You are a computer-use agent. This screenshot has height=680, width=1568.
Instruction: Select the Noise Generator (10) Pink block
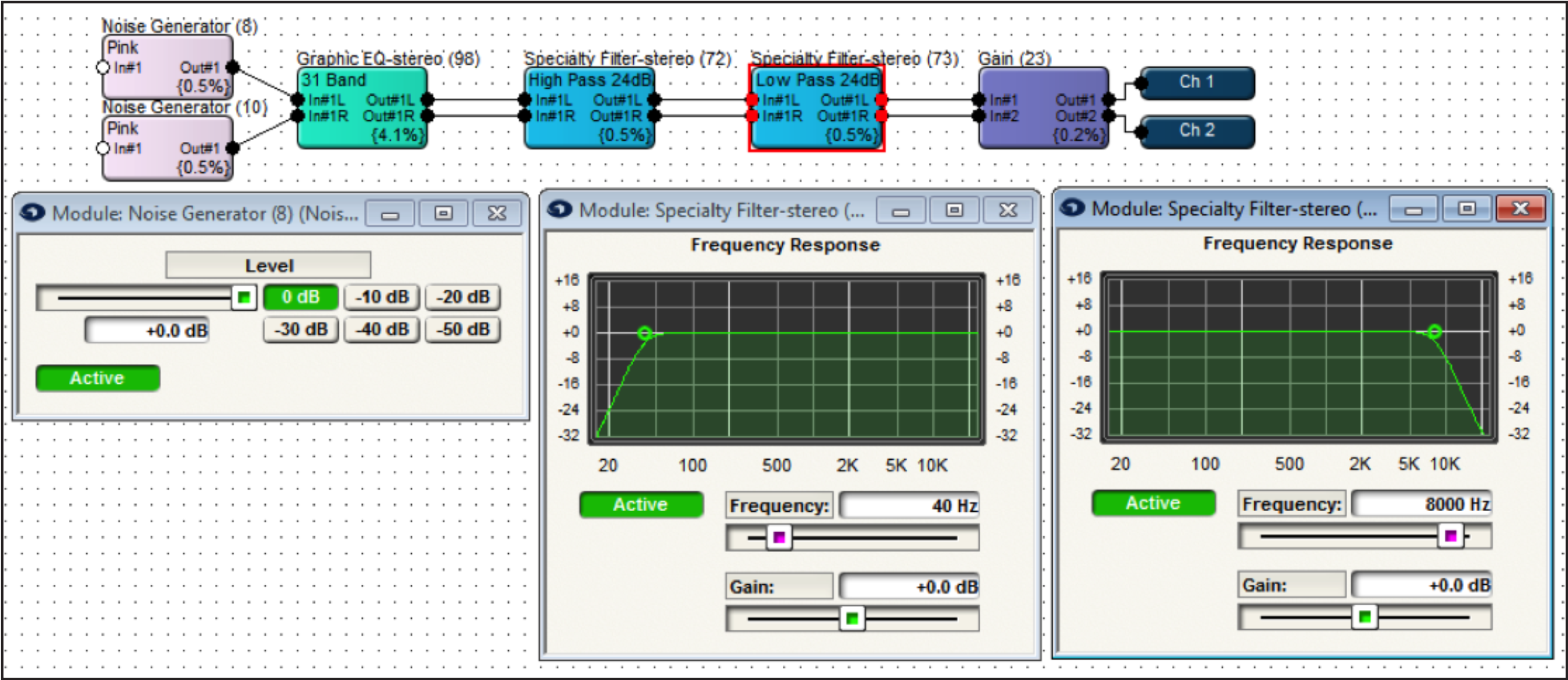[x=168, y=148]
